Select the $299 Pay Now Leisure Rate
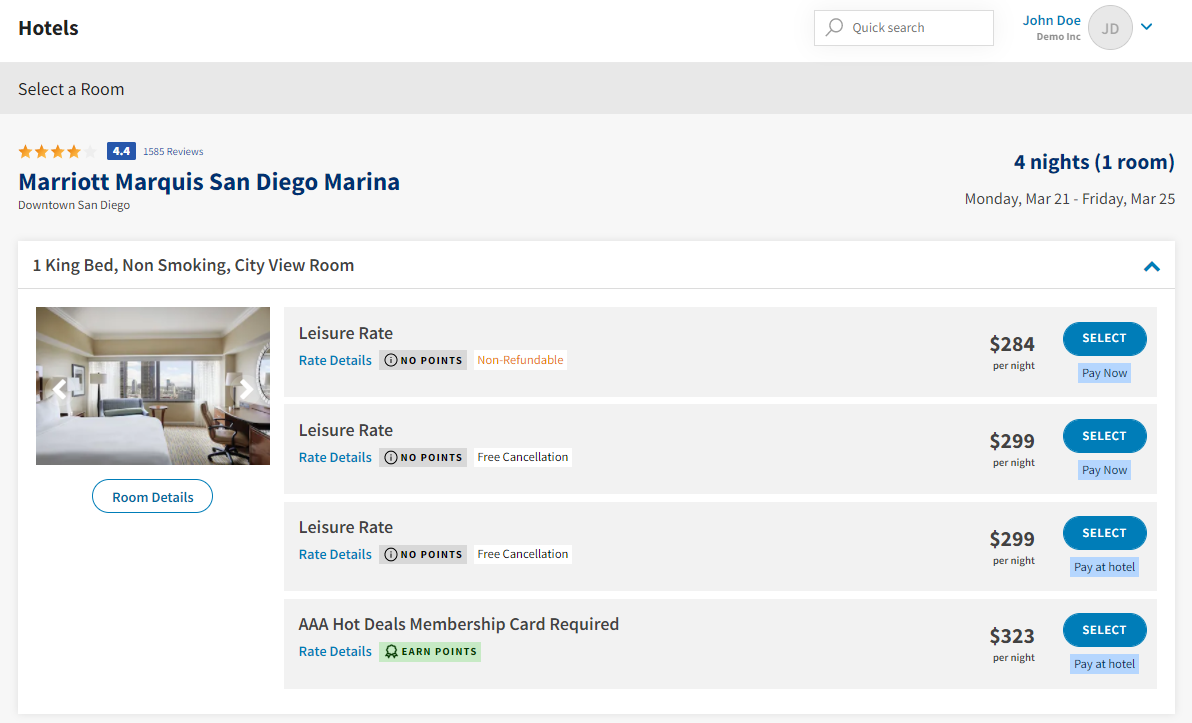This screenshot has width=1192, height=723. (1104, 436)
